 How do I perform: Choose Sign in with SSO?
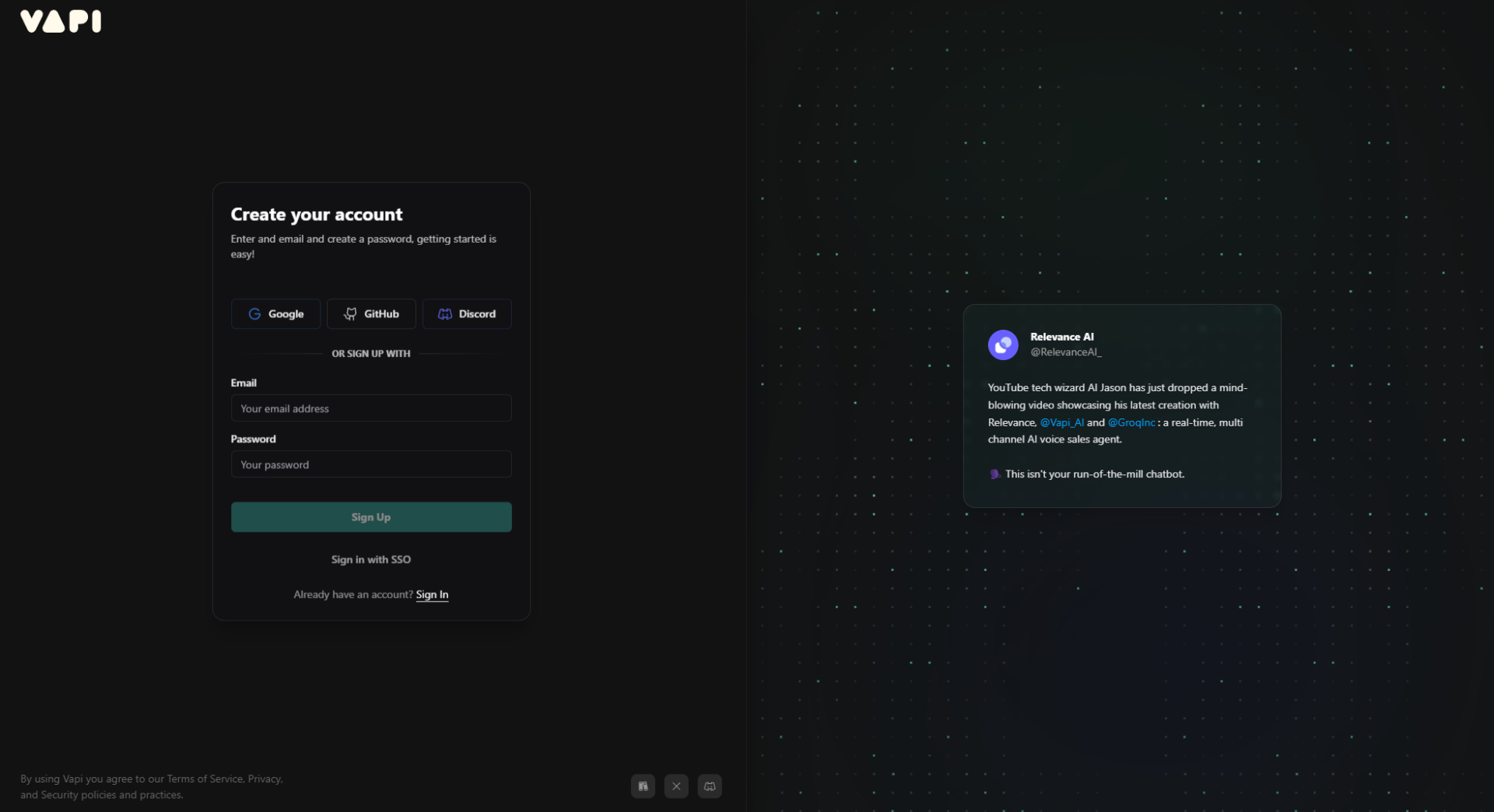click(x=371, y=559)
